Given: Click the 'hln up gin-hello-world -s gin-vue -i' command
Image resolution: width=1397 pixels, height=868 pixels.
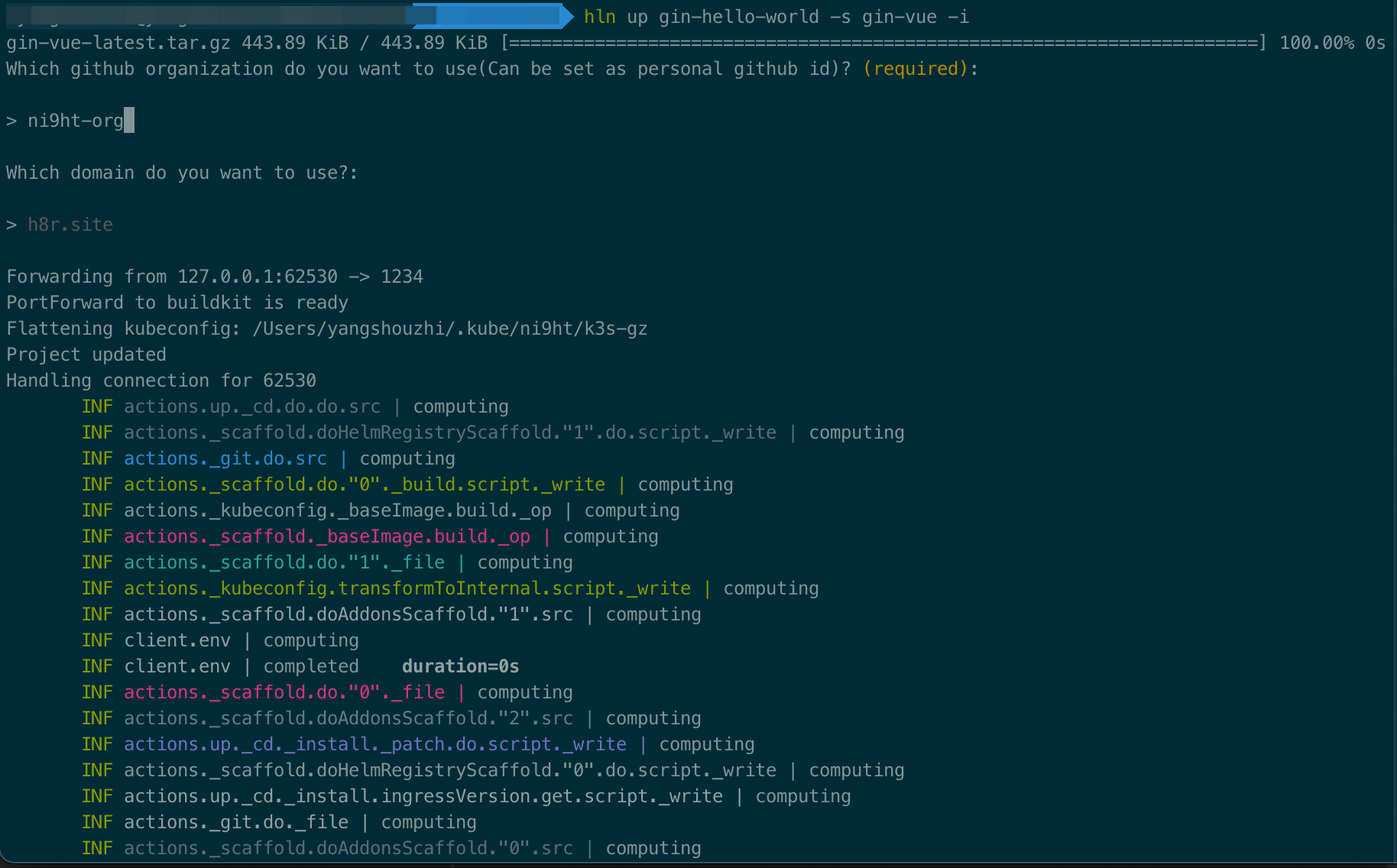Looking at the screenshot, I should pos(776,17).
